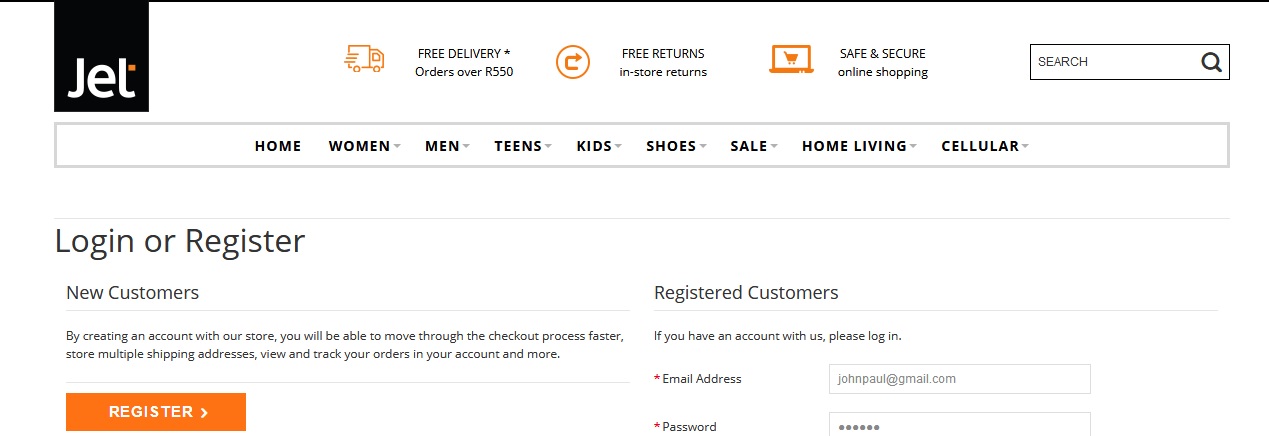This screenshot has width=1269, height=436.
Task: Open the Teens dropdown arrow
Action: point(549,146)
